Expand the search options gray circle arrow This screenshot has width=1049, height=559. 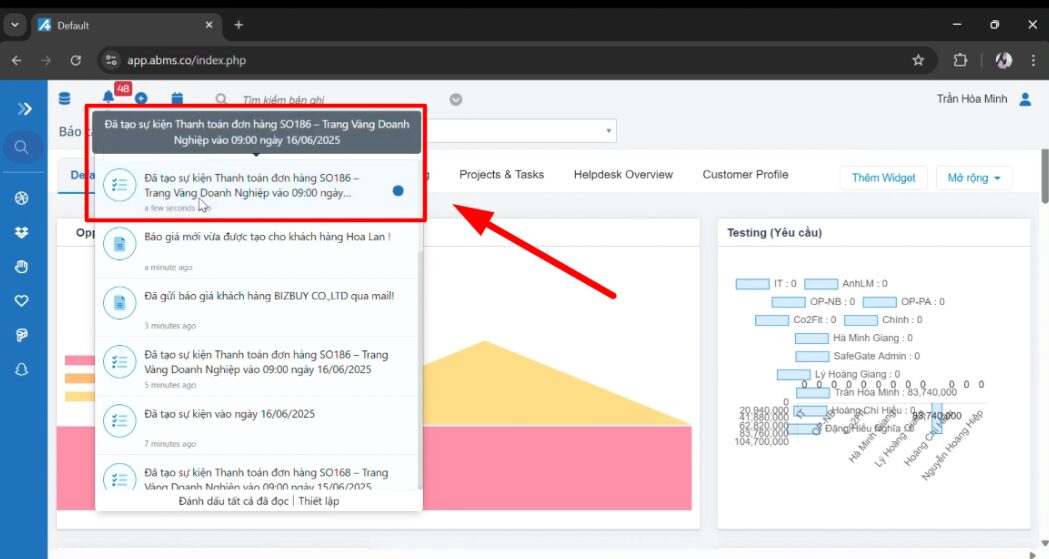coord(456,99)
